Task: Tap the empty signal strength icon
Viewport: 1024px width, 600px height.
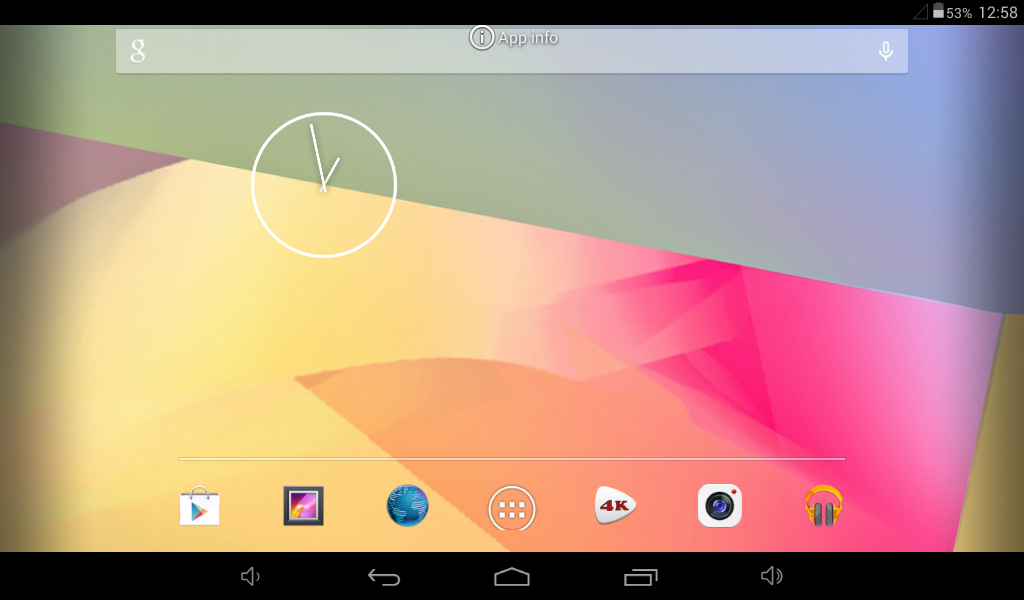Action: [x=921, y=12]
